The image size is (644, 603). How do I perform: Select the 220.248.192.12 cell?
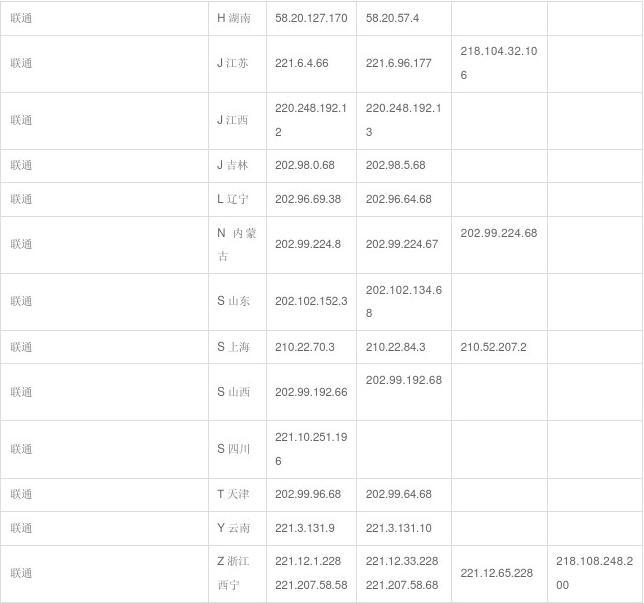311,120
